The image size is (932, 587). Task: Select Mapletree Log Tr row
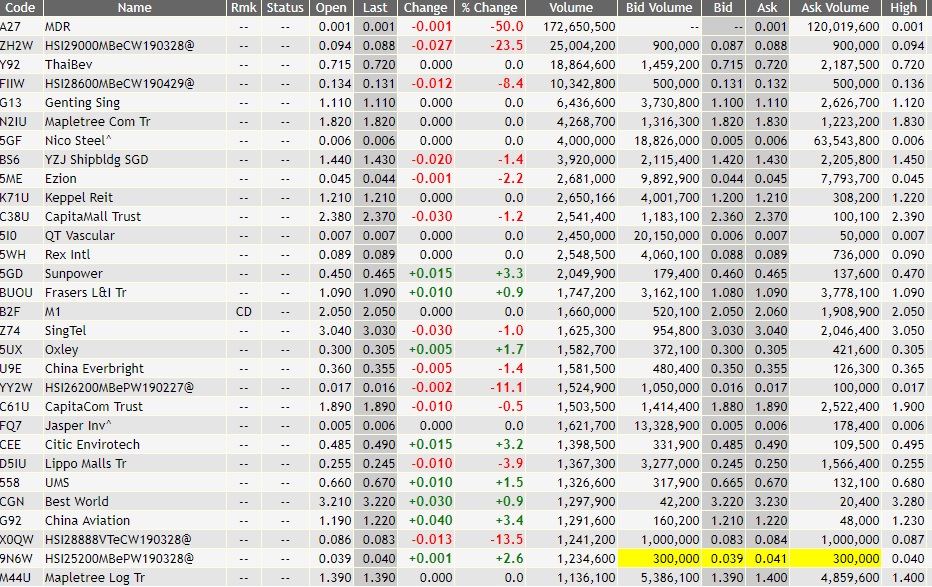(x=466, y=578)
